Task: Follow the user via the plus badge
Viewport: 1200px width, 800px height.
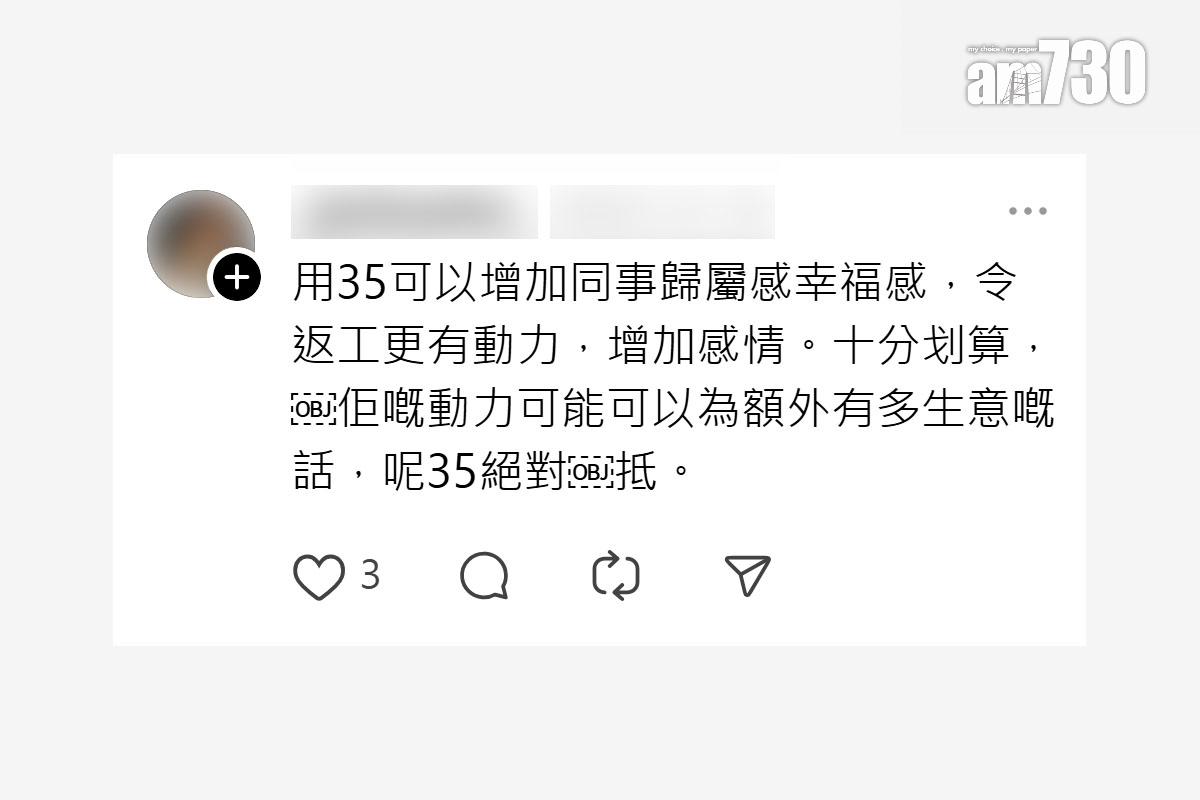Action: (x=236, y=277)
